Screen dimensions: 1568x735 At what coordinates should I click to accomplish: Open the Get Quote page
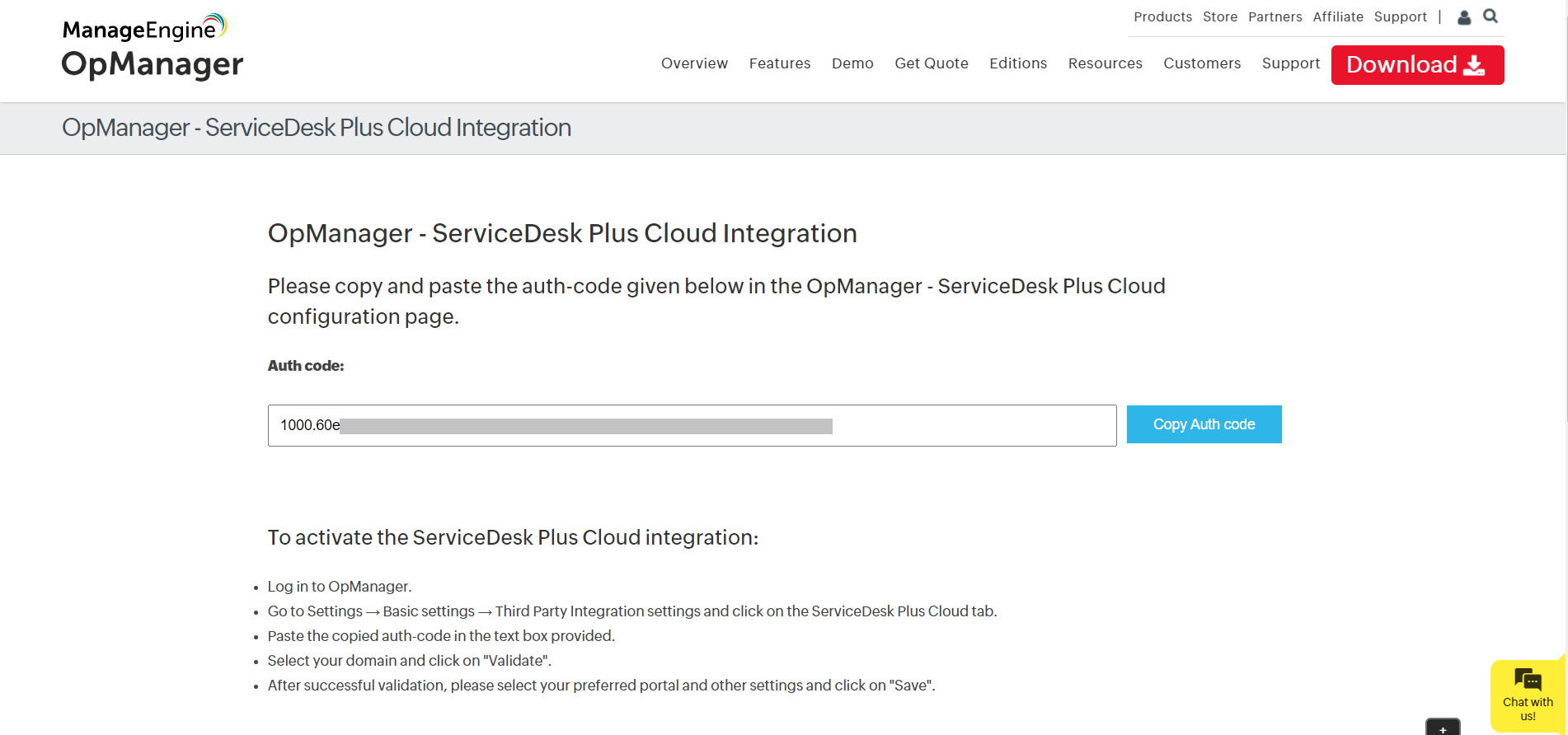pos(932,63)
